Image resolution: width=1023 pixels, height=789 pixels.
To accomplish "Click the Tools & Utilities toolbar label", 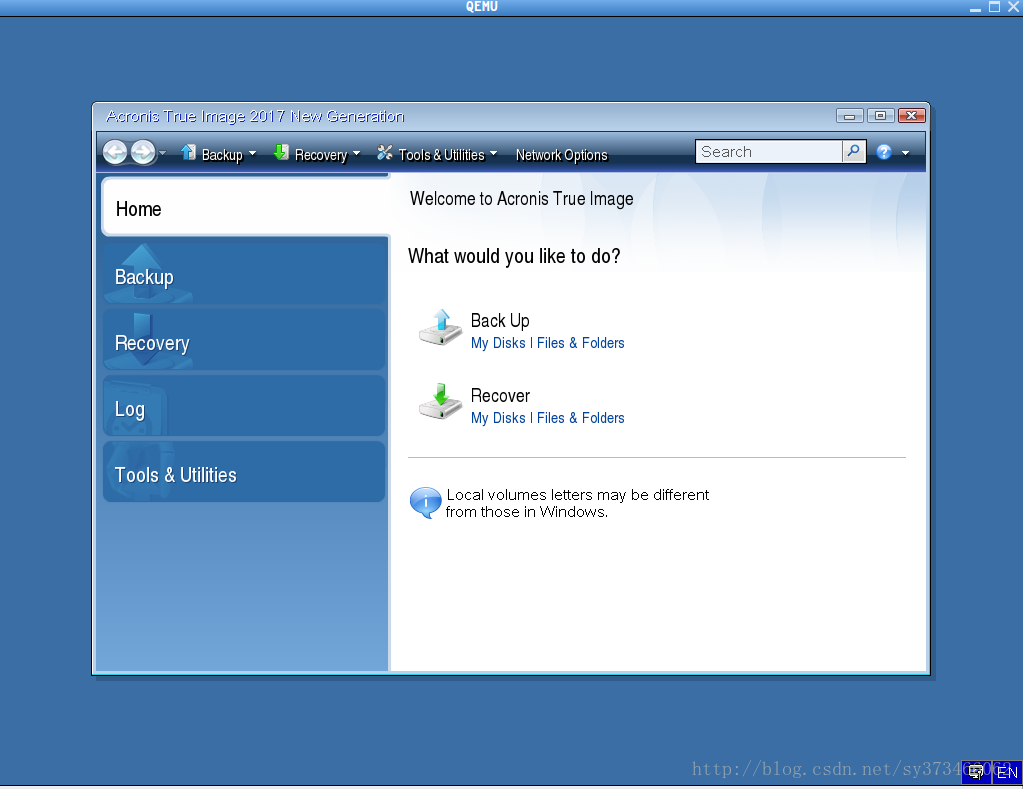I will [442, 155].
